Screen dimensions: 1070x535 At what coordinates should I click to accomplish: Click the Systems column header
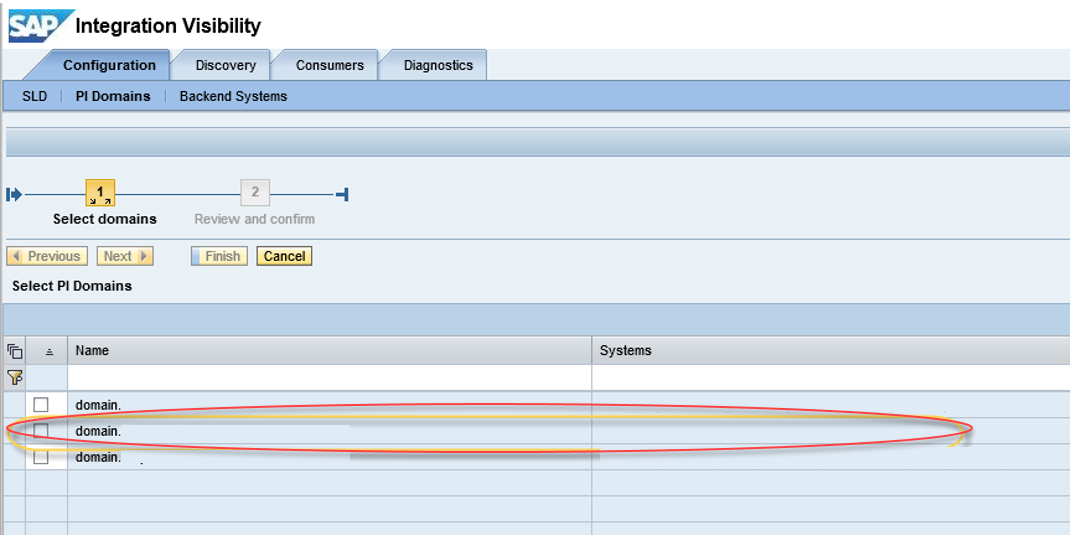tap(831, 351)
